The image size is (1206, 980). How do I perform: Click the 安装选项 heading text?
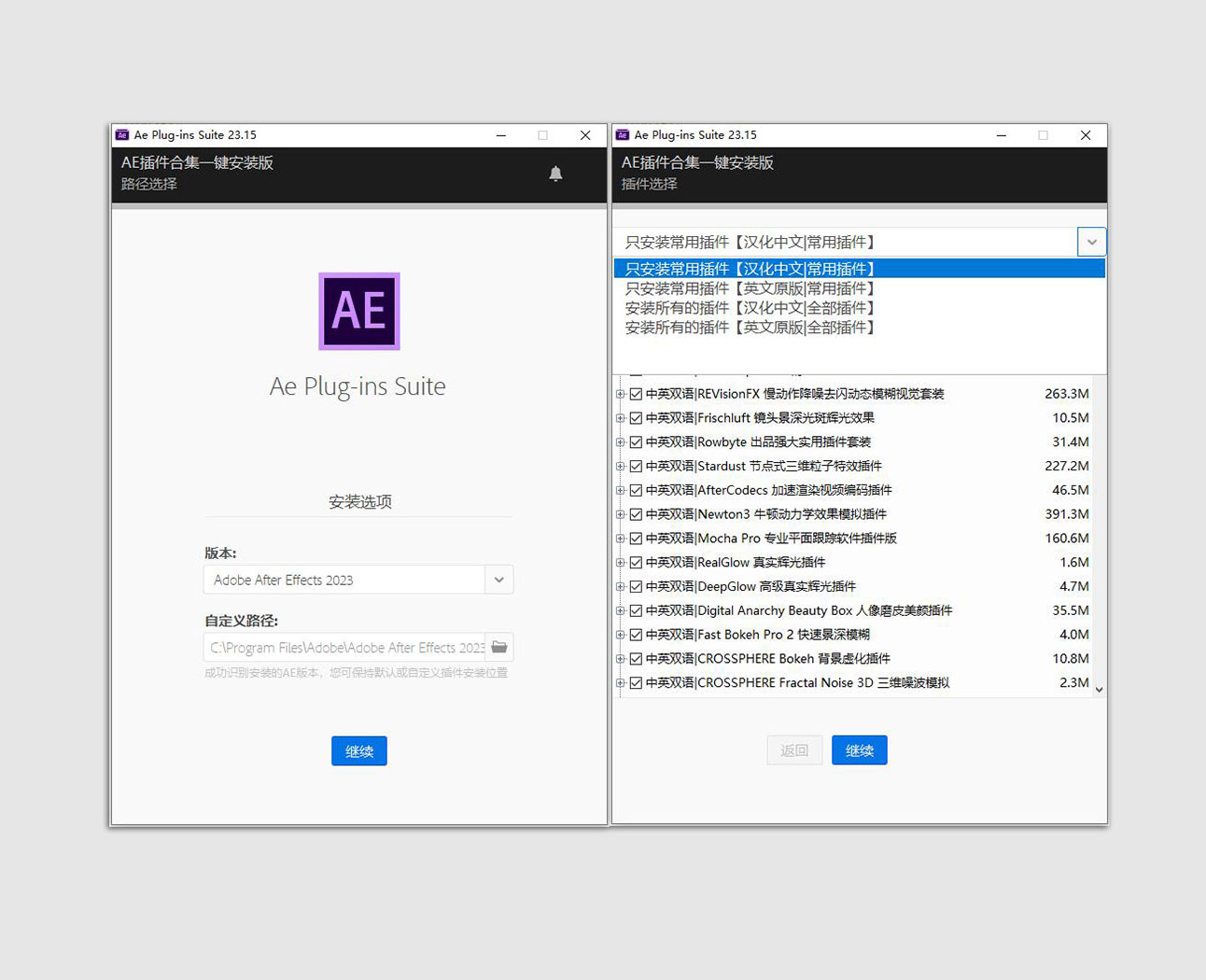[360, 502]
